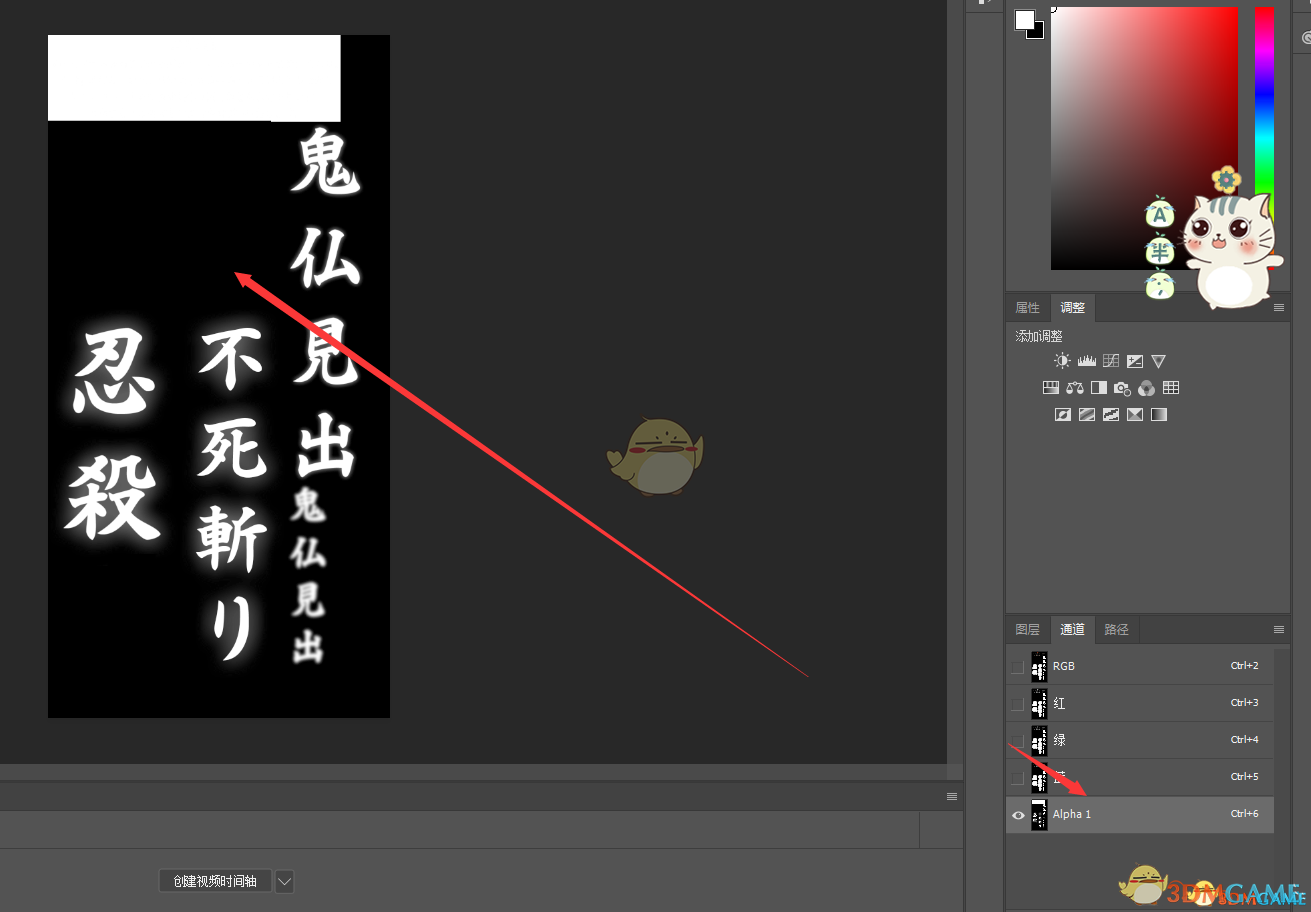Click the input method half-width 半 icon
Image resolution: width=1311 pixels, height=912 pixels.
[1159, 249]
